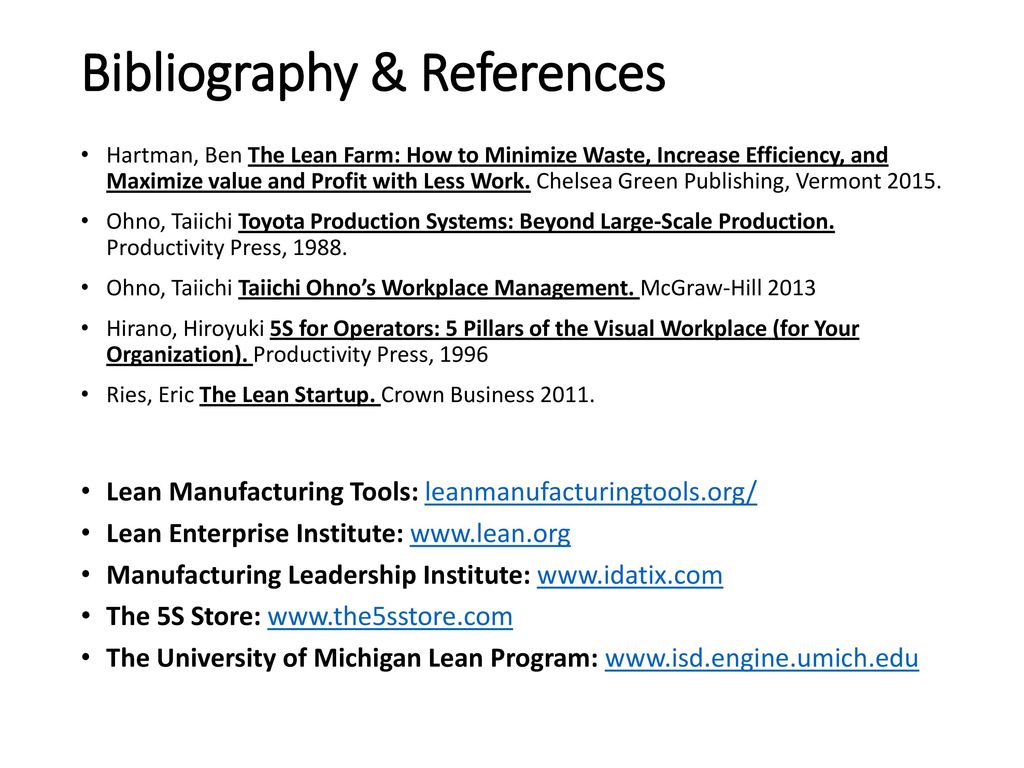Click 'The University of Michigan Lean Program:' label
The height and width of the screenshot is (768, 1024).
tap(352, 658)
